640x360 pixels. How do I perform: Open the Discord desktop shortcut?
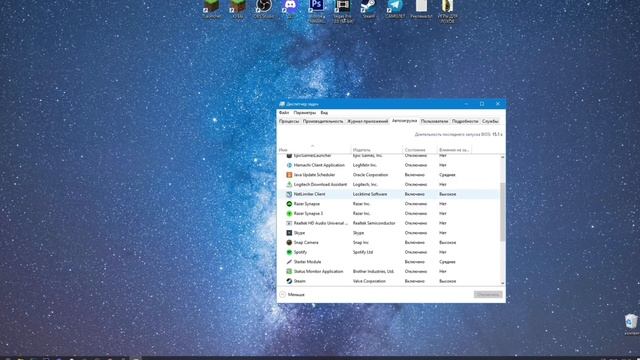point(290,8)
